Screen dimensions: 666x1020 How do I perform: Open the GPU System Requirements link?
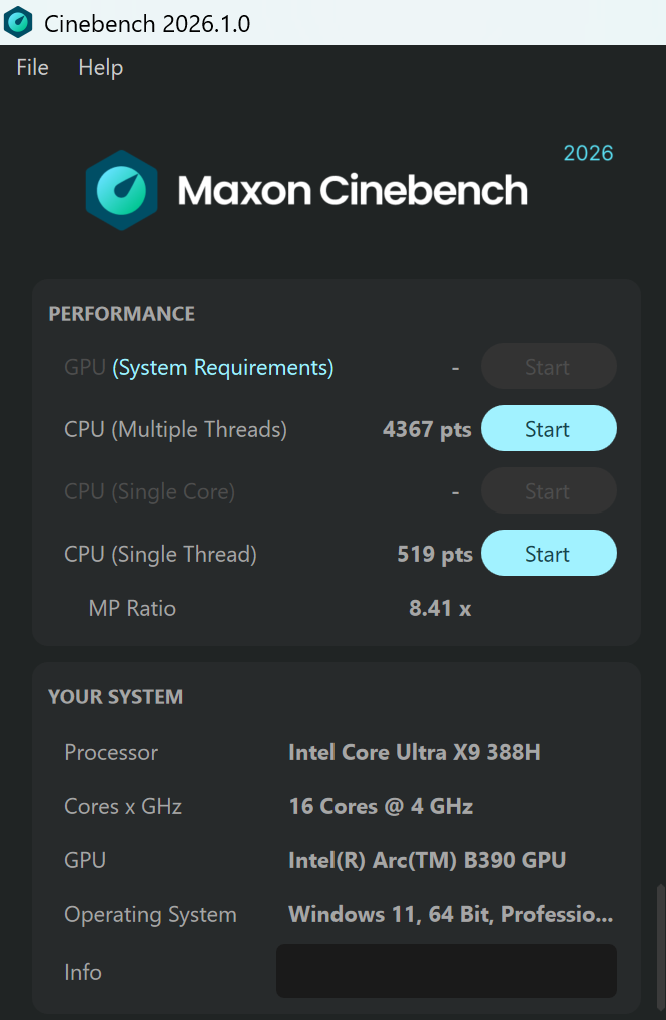pos(222,368)
